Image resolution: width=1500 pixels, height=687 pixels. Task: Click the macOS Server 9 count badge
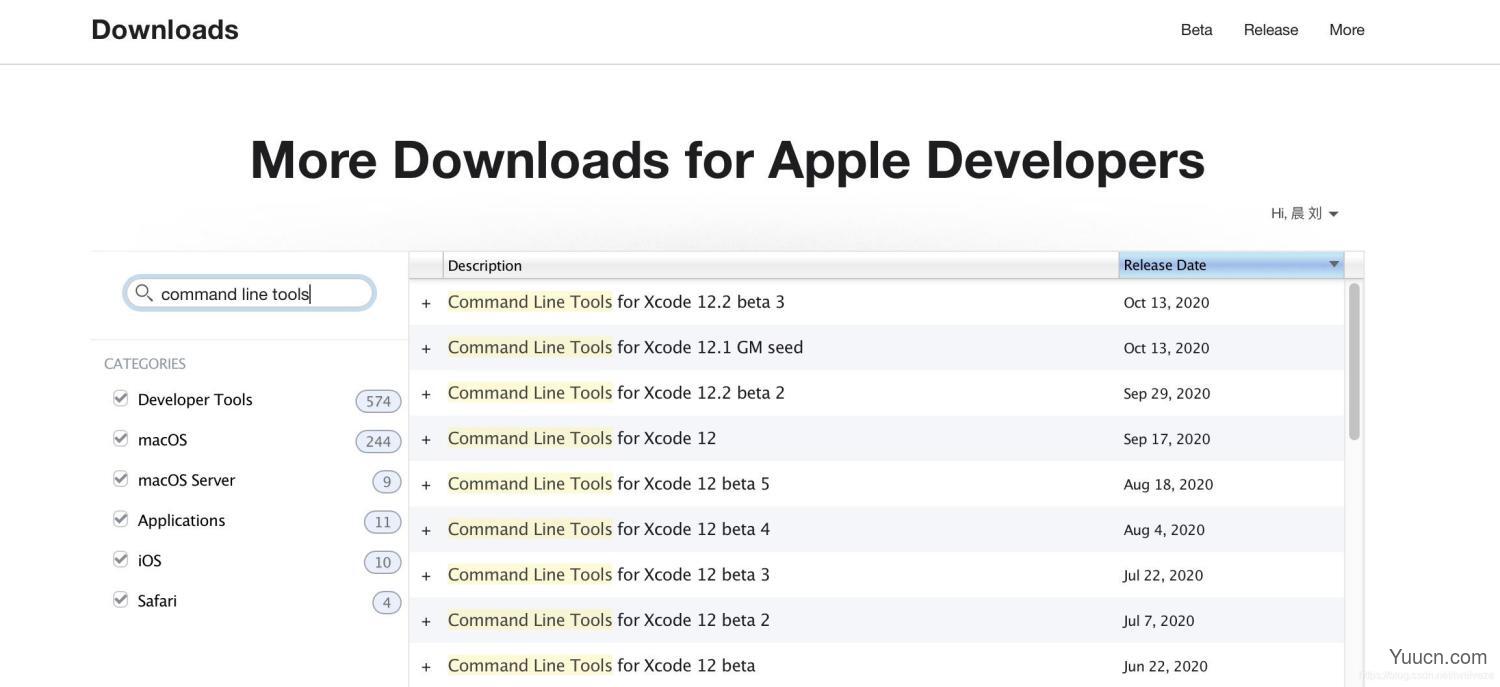pyautogui.click(x=387, y=482)
